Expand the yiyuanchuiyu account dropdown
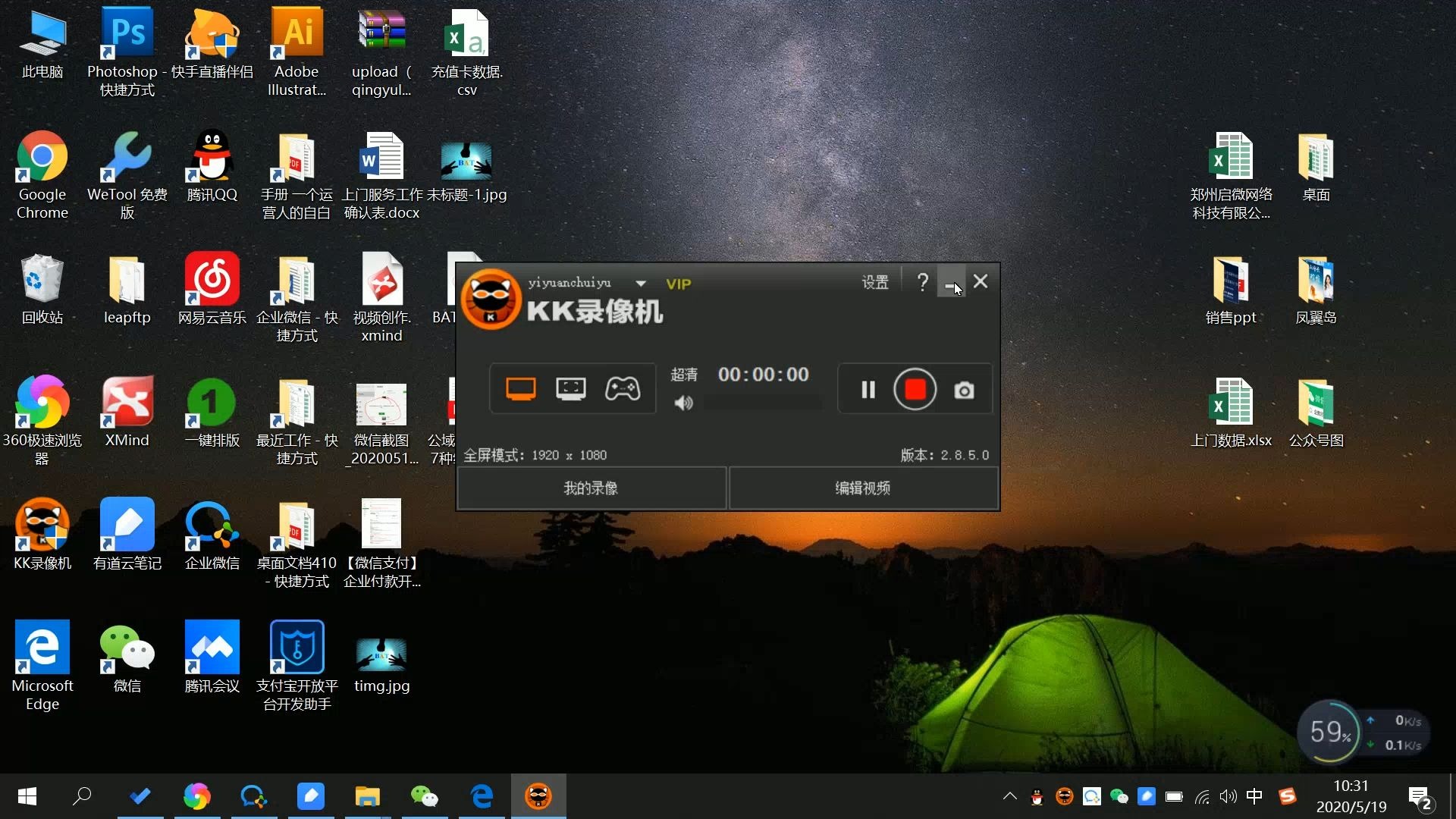Screen dimensions: 1456x819 641,284
